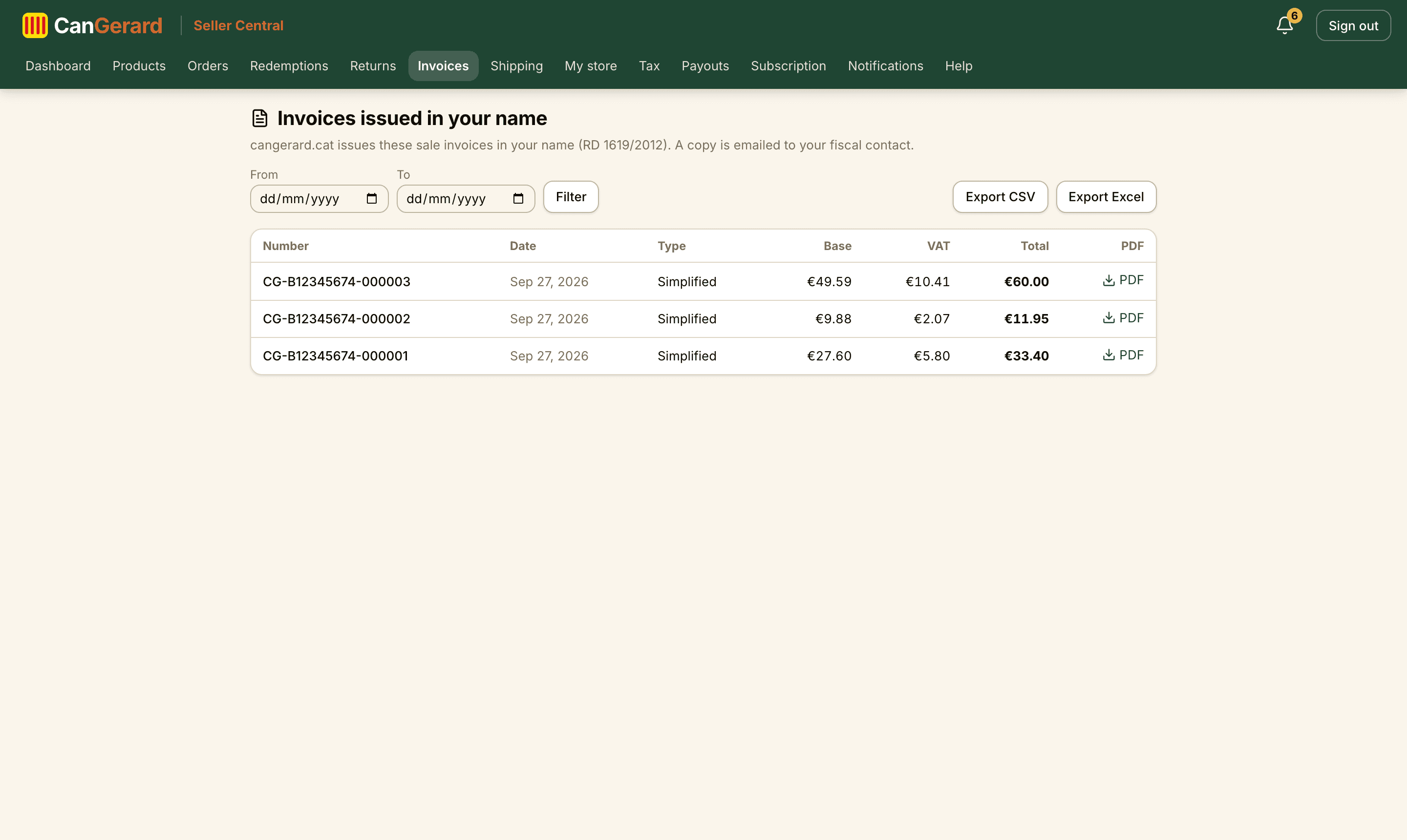The image size is (1407, 840).
Task: Click the €49.59 base amount
Action: pos(829,281)
